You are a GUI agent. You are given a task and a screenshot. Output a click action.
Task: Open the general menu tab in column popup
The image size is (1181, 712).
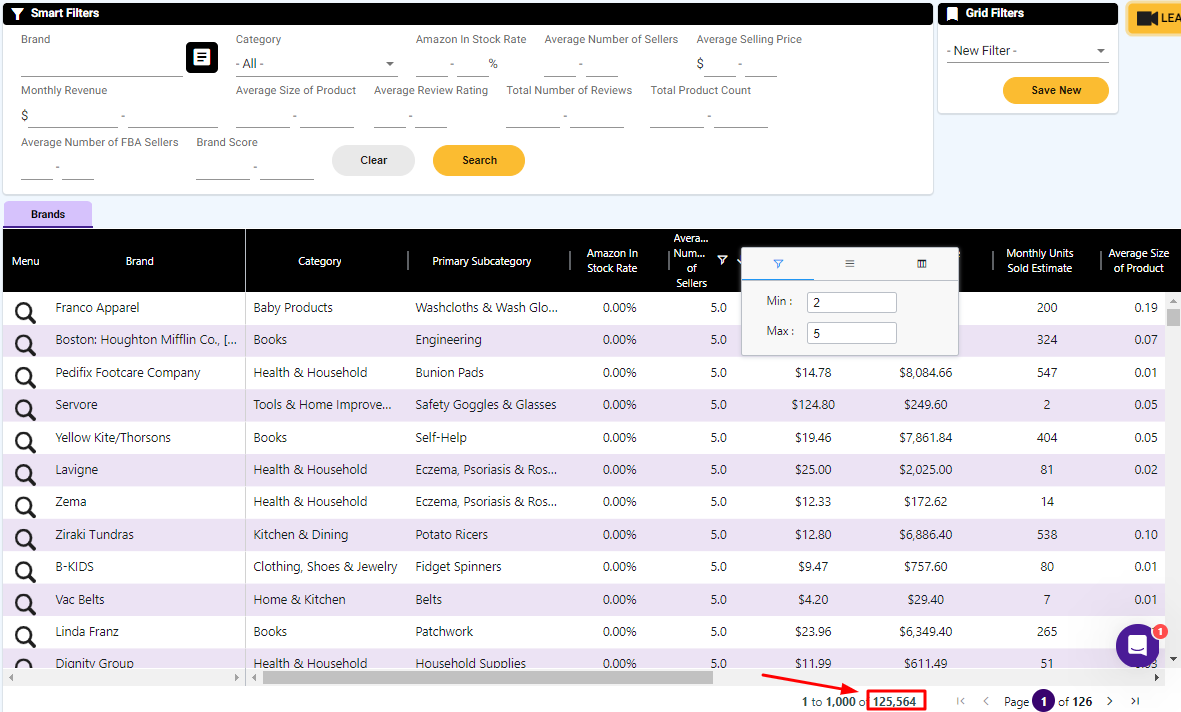850,264
